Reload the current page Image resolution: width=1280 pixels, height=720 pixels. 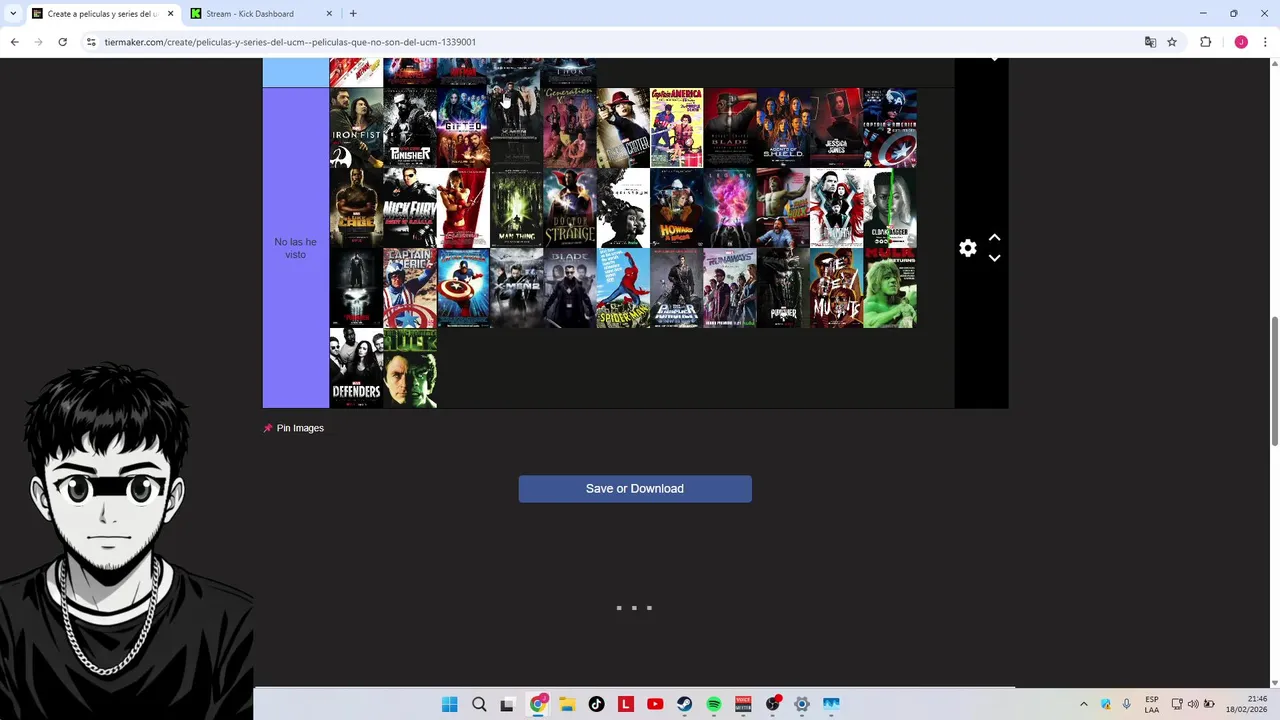point(62,42)
